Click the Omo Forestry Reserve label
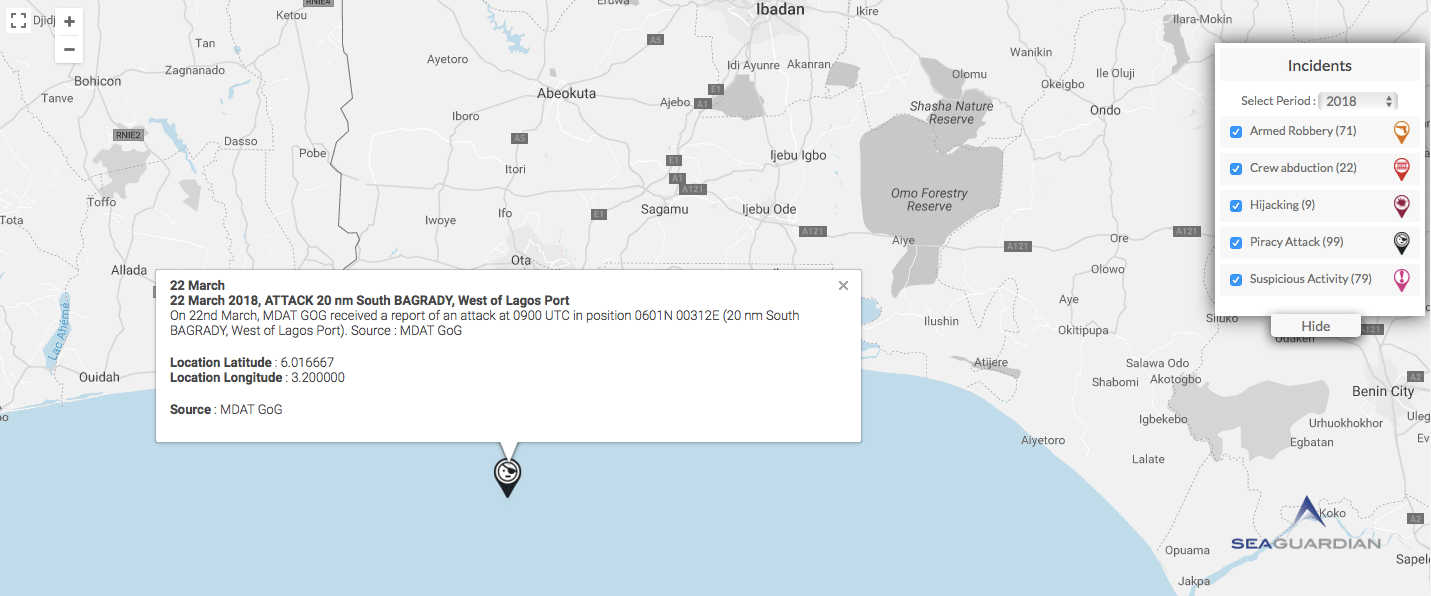This screenshot has height=596, width=1431. [930, 200]
